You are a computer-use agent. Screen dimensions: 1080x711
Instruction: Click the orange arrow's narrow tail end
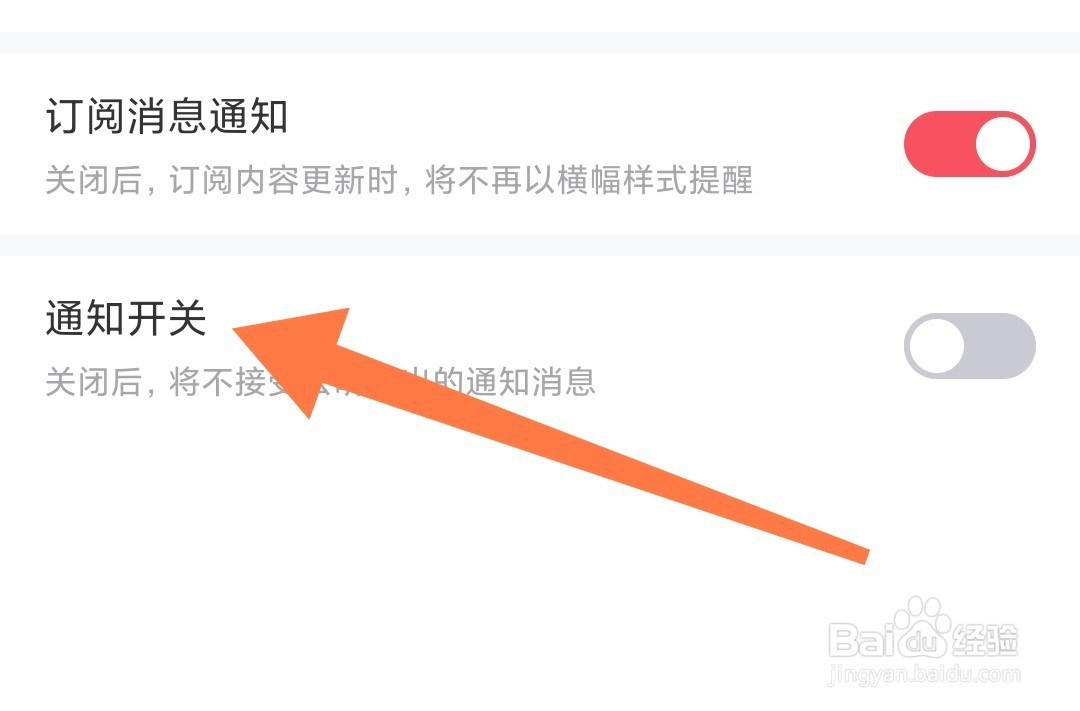858,553
